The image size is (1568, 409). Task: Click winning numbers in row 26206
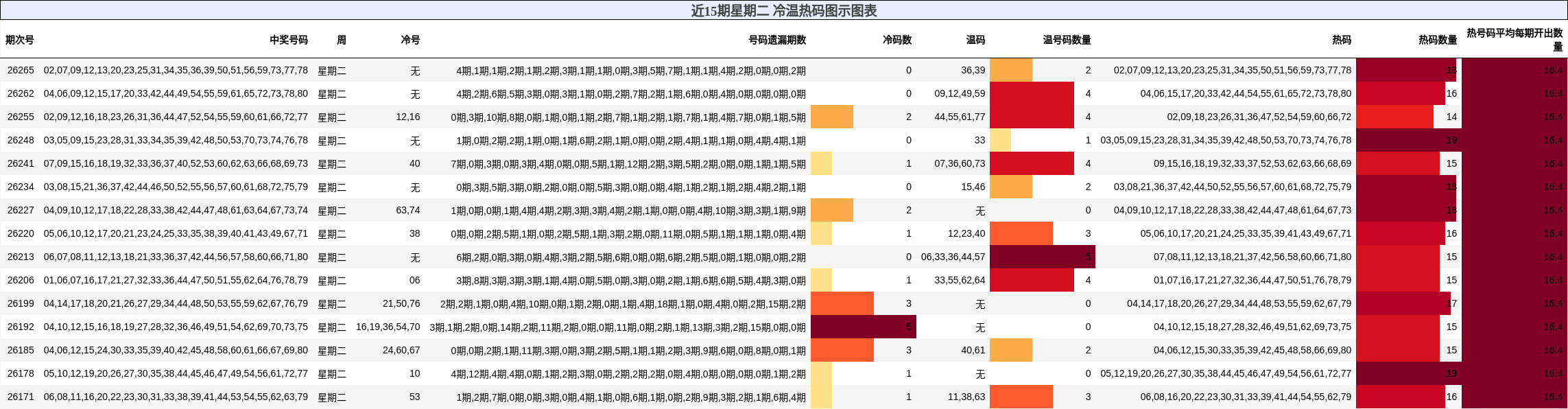tap(176, 280)
